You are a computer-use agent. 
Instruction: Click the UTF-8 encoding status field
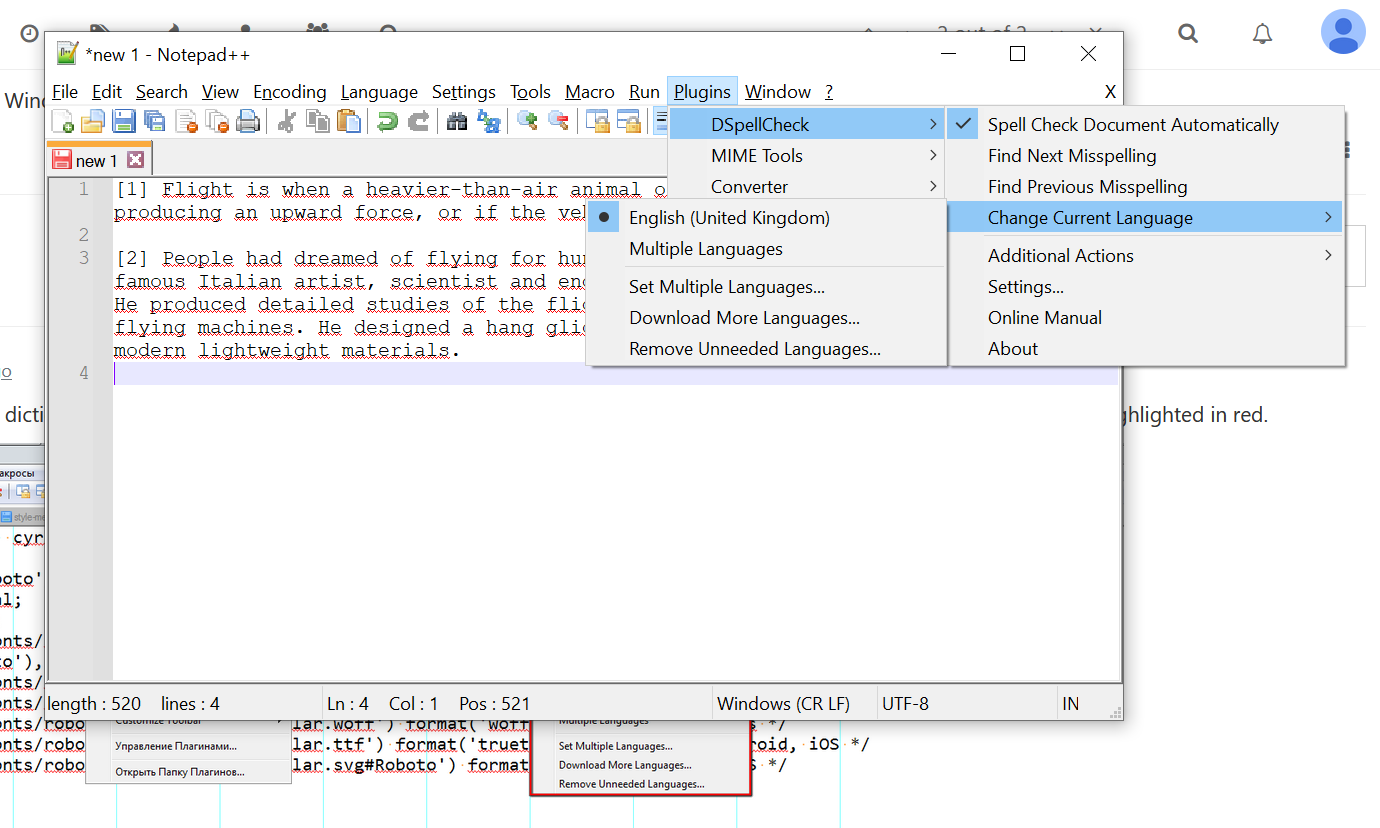pyautogui.click(x=966, y=704)
